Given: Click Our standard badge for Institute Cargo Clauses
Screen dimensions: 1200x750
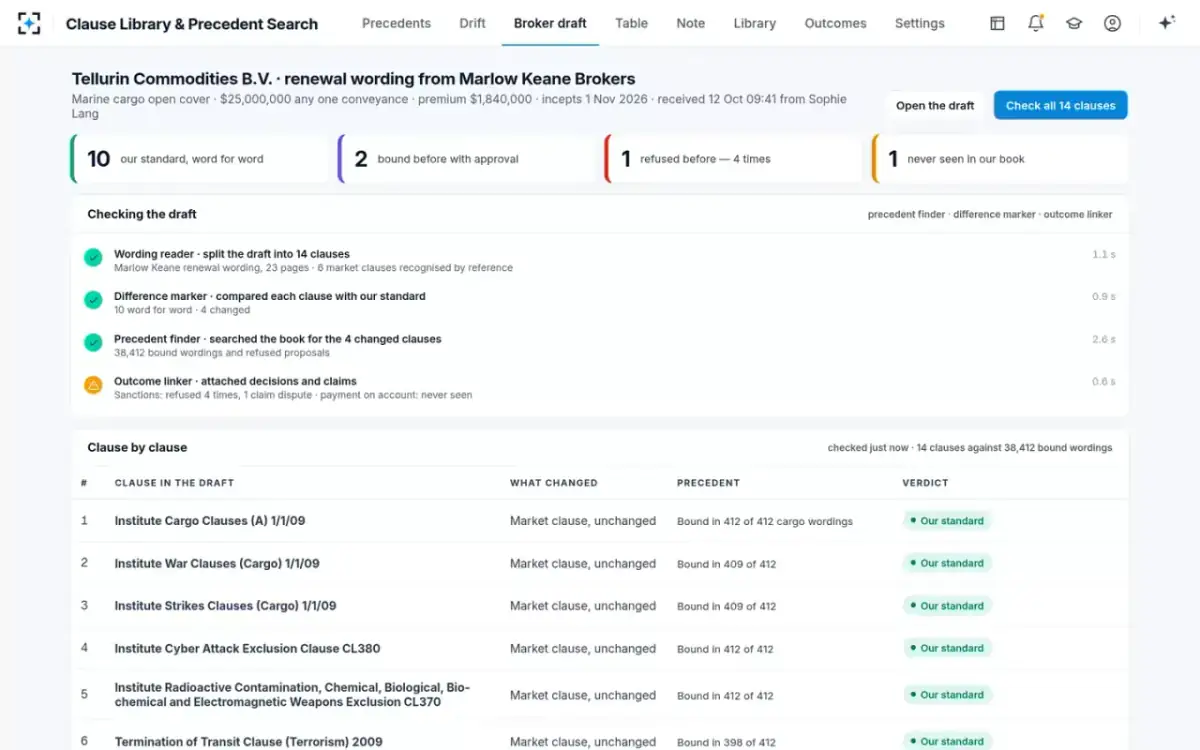Looking at the screenshot, I should click(946, 521).
